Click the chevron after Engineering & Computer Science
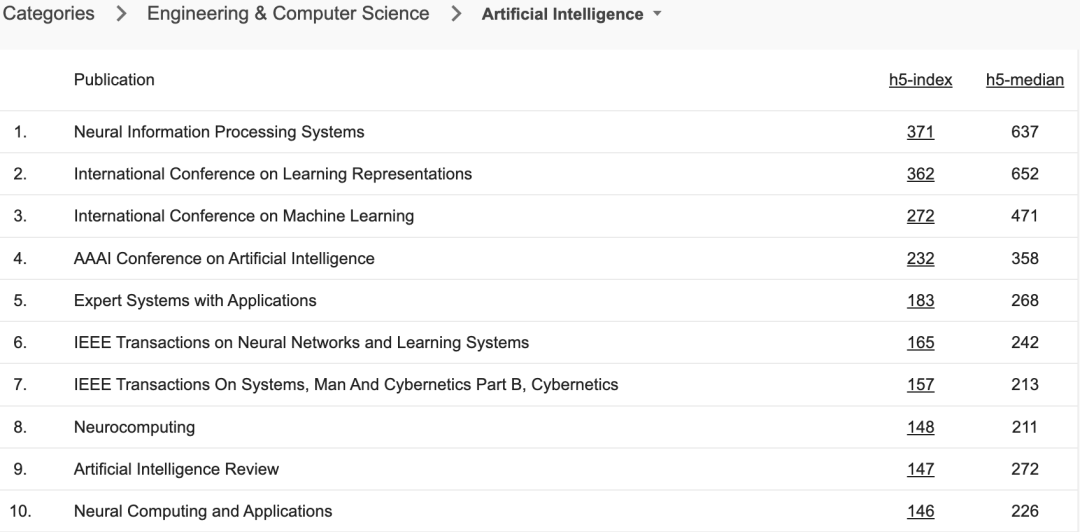This screenshot has height=532, width=1080. pos(456,14)
